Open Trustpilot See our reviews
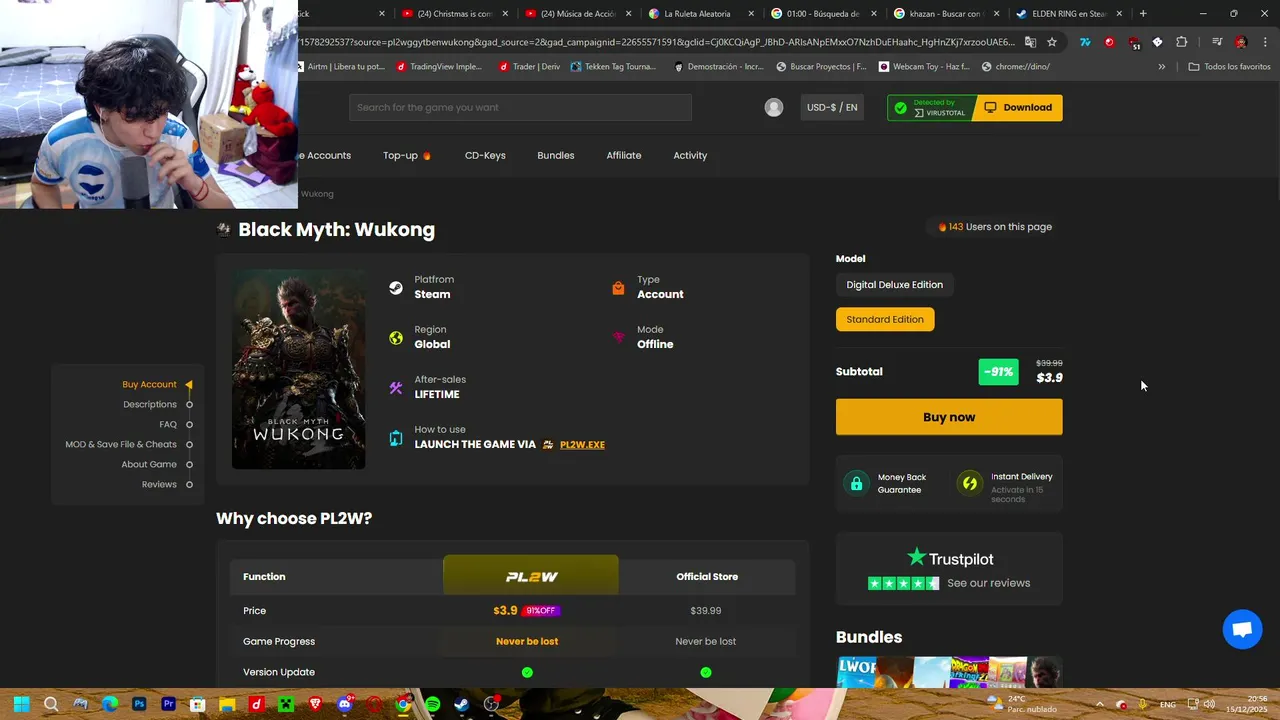The width and height of the screenshot is (1280, 720). [988, 583]
